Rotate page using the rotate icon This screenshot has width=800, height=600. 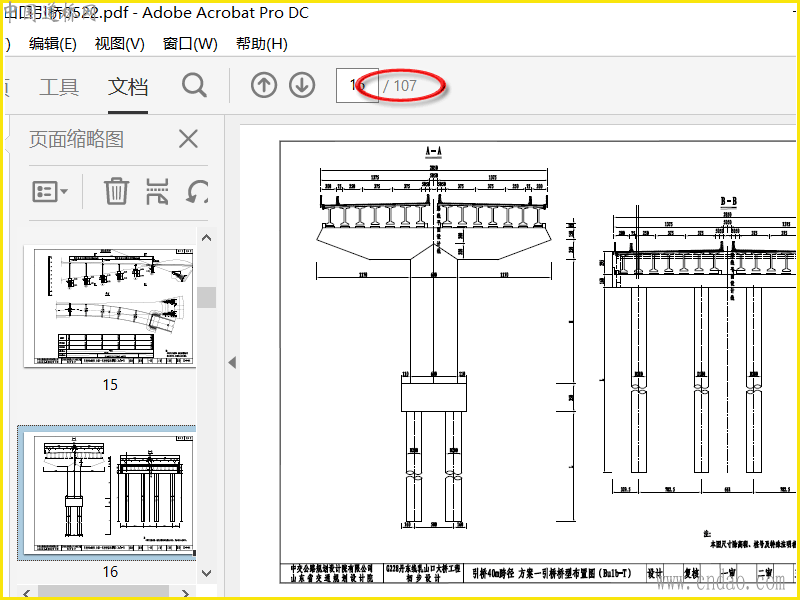pyautogui.click(x=197, y=192)
